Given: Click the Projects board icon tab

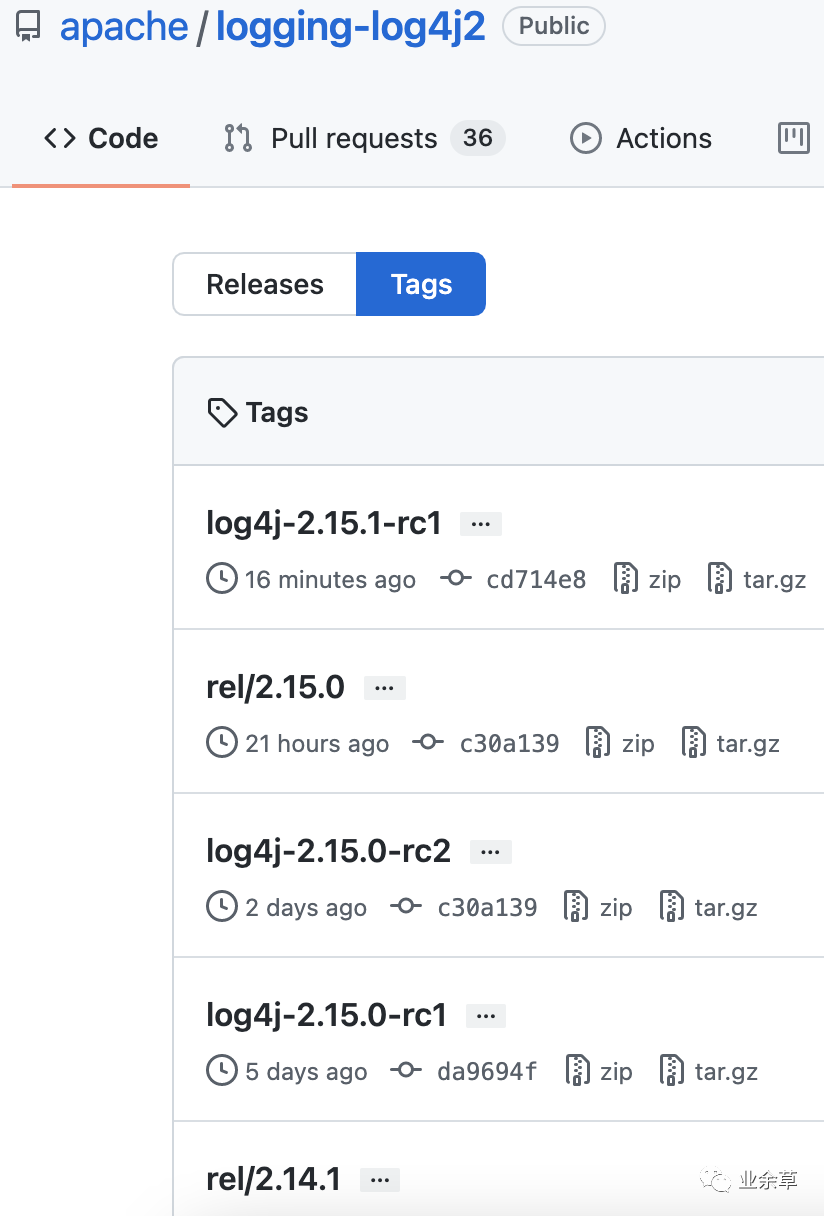Looking at the screenshot, I should (794, 138).
